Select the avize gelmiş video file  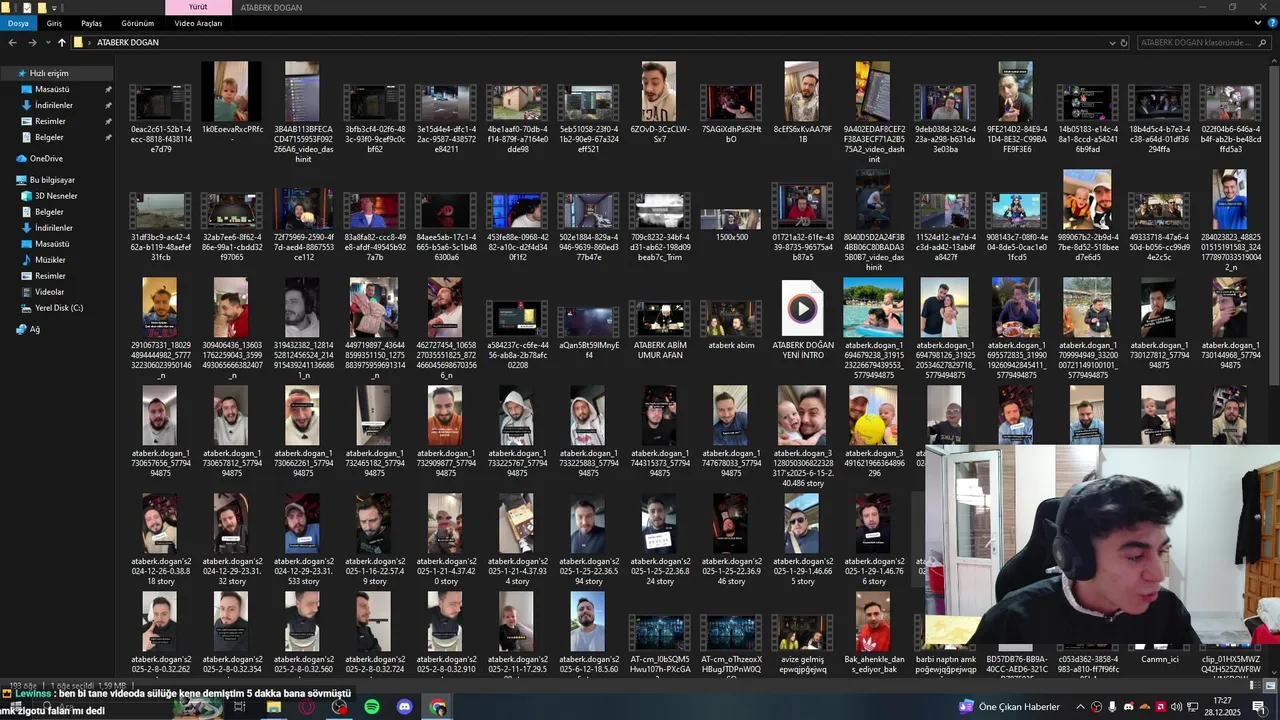coord(802,645)
